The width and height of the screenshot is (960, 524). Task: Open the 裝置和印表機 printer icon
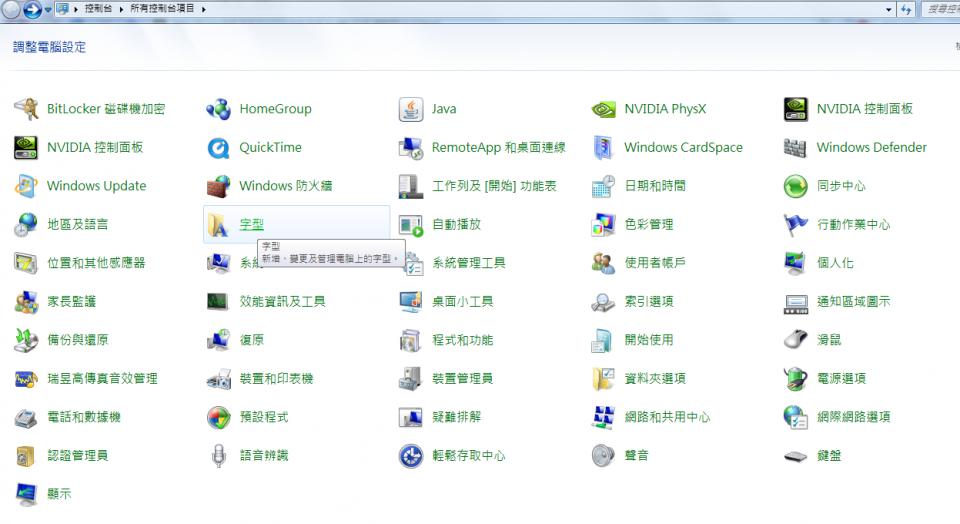click(219, 379)
